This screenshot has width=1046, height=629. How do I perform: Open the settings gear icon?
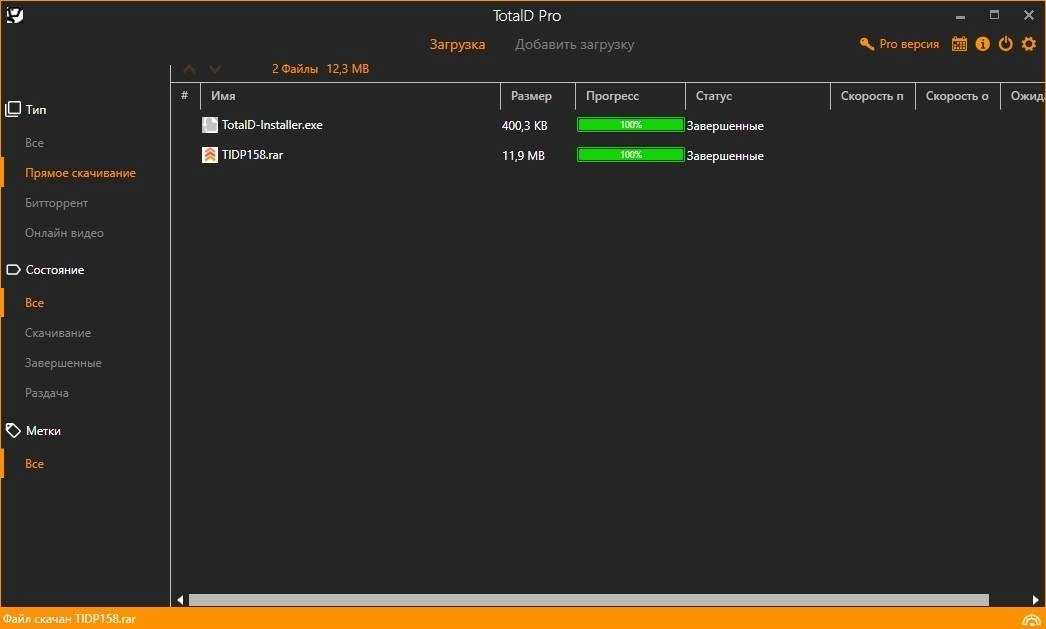coord(1029,44)
